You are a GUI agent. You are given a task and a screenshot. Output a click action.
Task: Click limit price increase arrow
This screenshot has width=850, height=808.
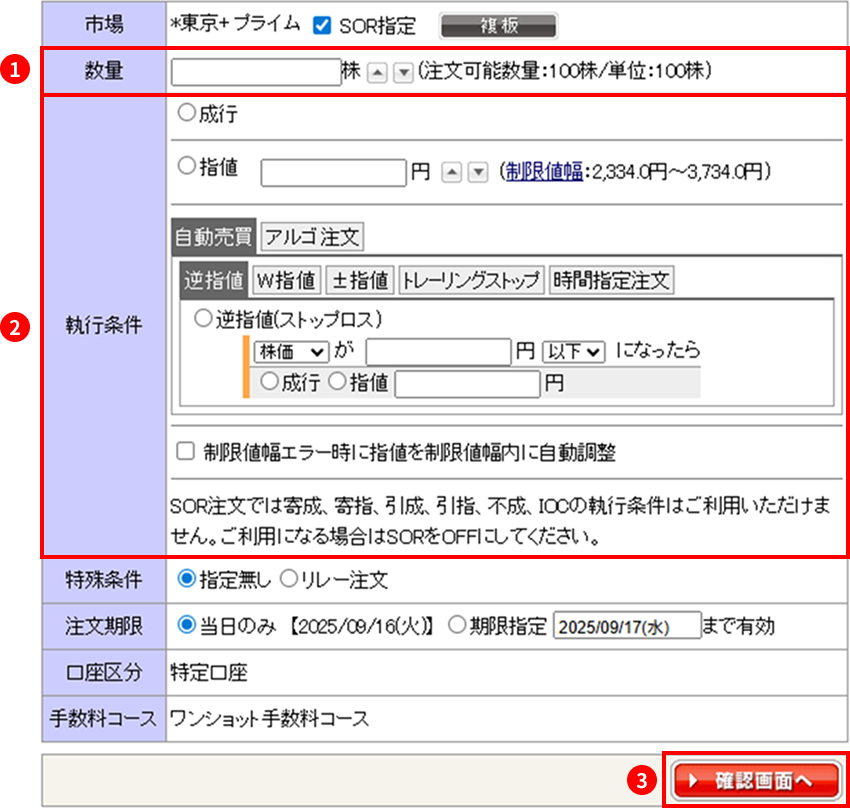click(451, 173)
